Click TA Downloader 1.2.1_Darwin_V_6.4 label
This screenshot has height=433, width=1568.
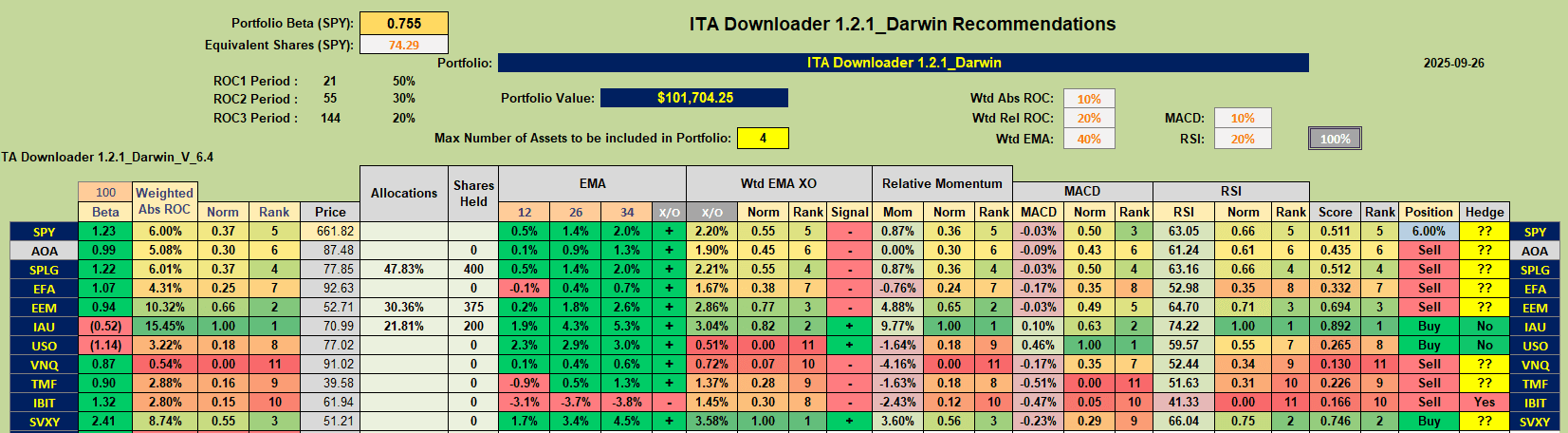click(x=107, y=157)
